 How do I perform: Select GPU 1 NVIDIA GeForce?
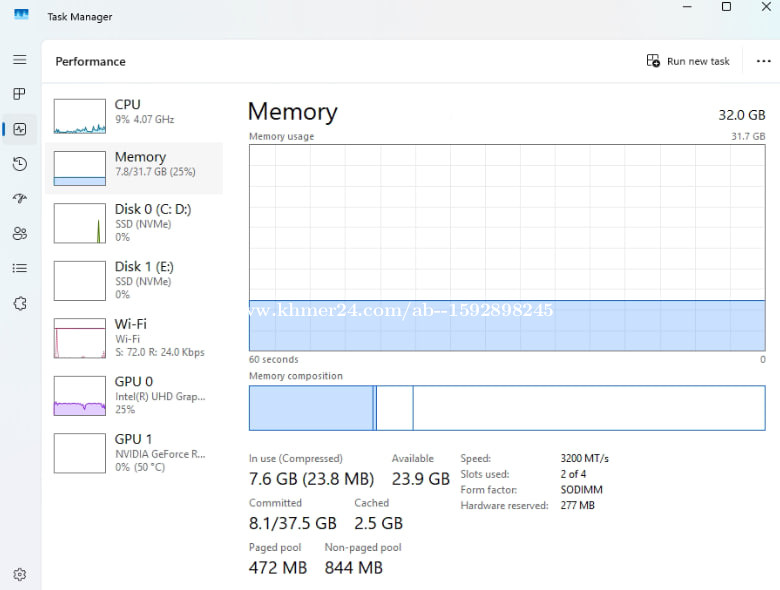[x=133, y=453]
